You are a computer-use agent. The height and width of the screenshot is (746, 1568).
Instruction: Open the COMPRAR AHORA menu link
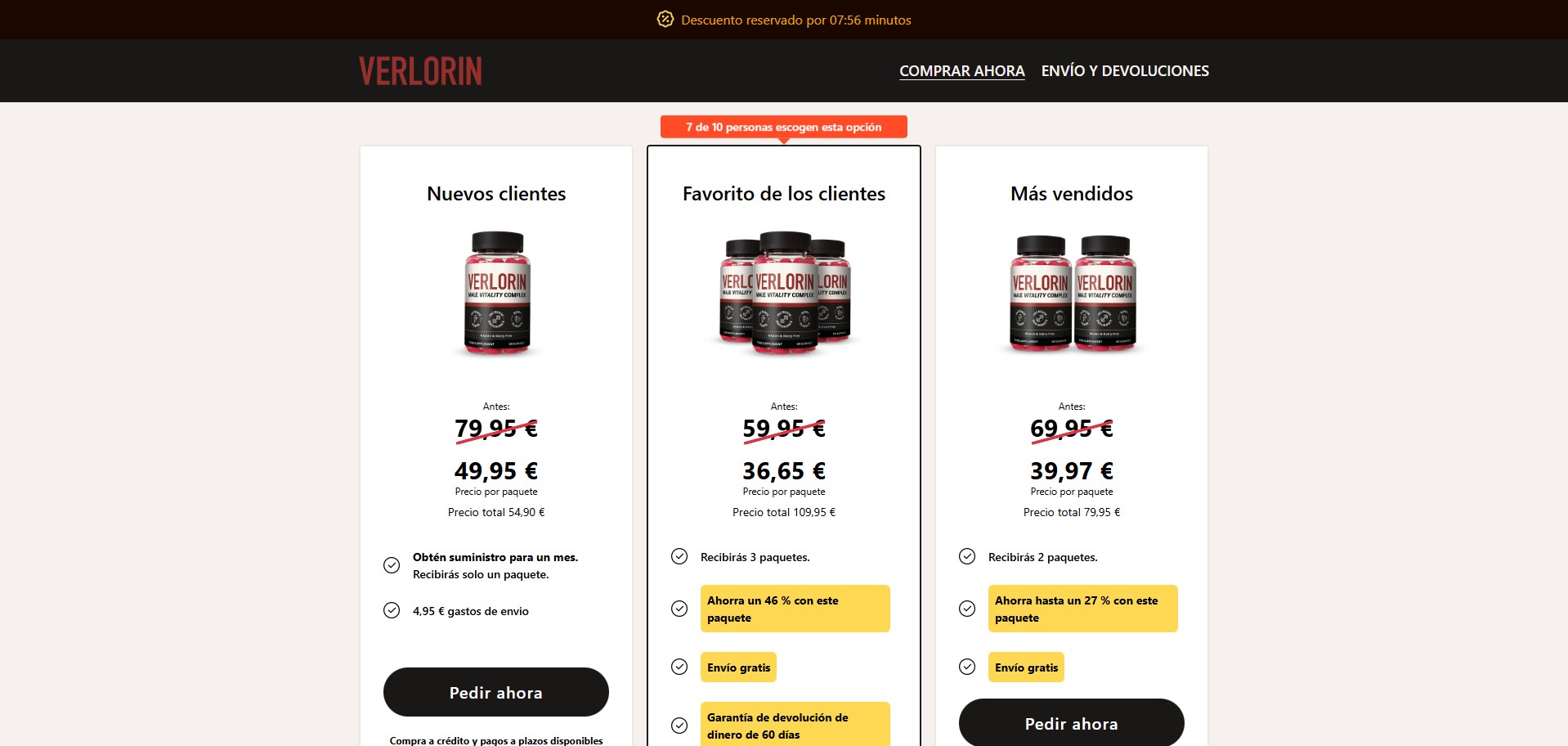(x=962, y=71)
